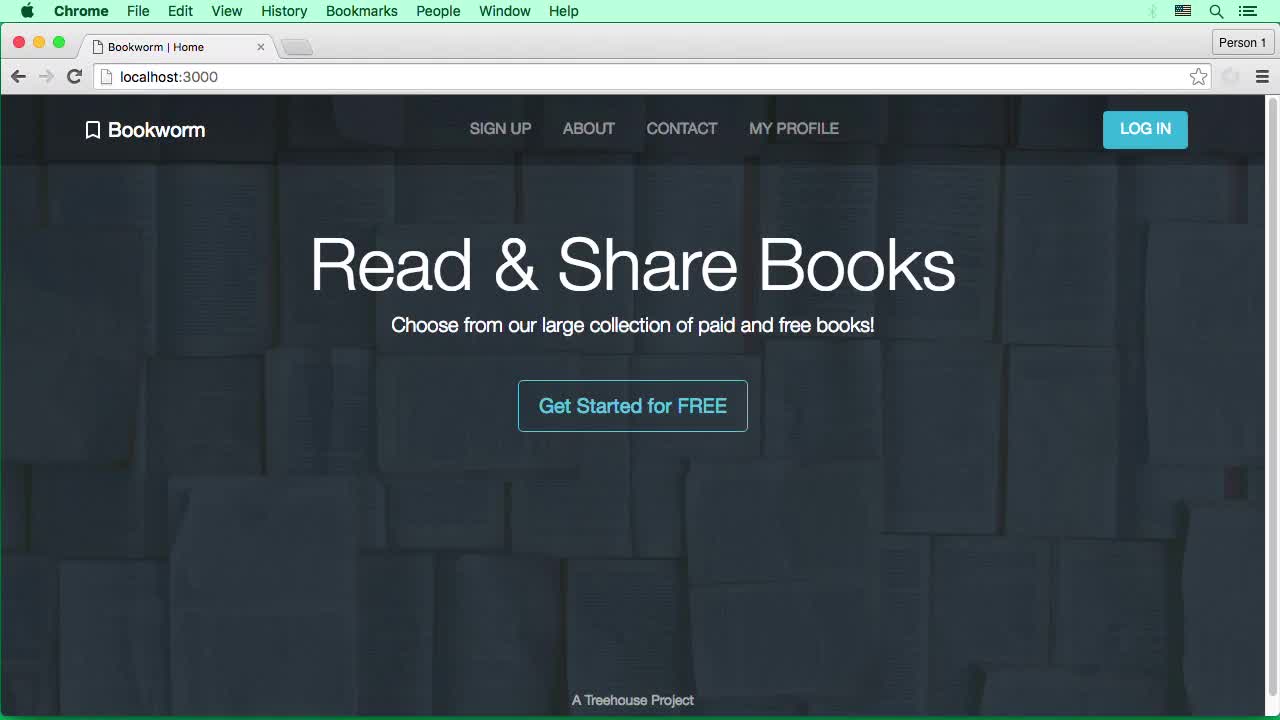Open Notification Center list icon

pyautogui.click(x=1247, y=11)
